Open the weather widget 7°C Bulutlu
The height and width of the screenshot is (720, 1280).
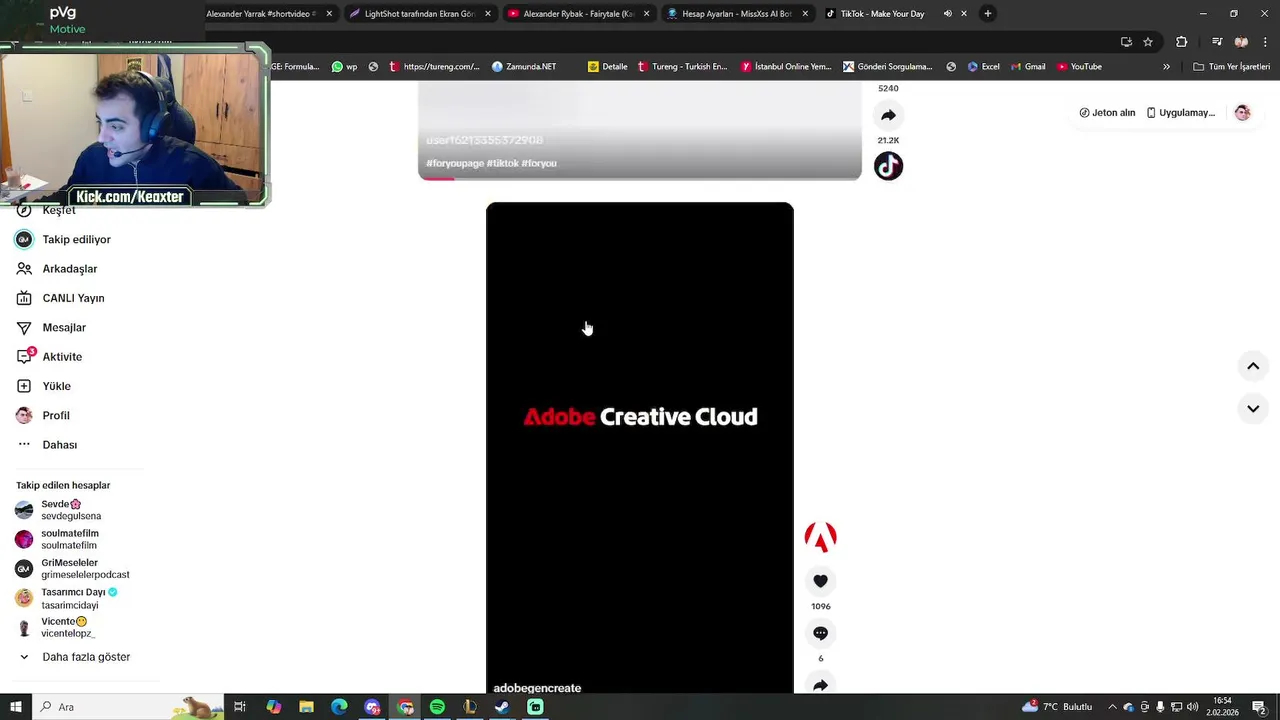pos(1057,707)
